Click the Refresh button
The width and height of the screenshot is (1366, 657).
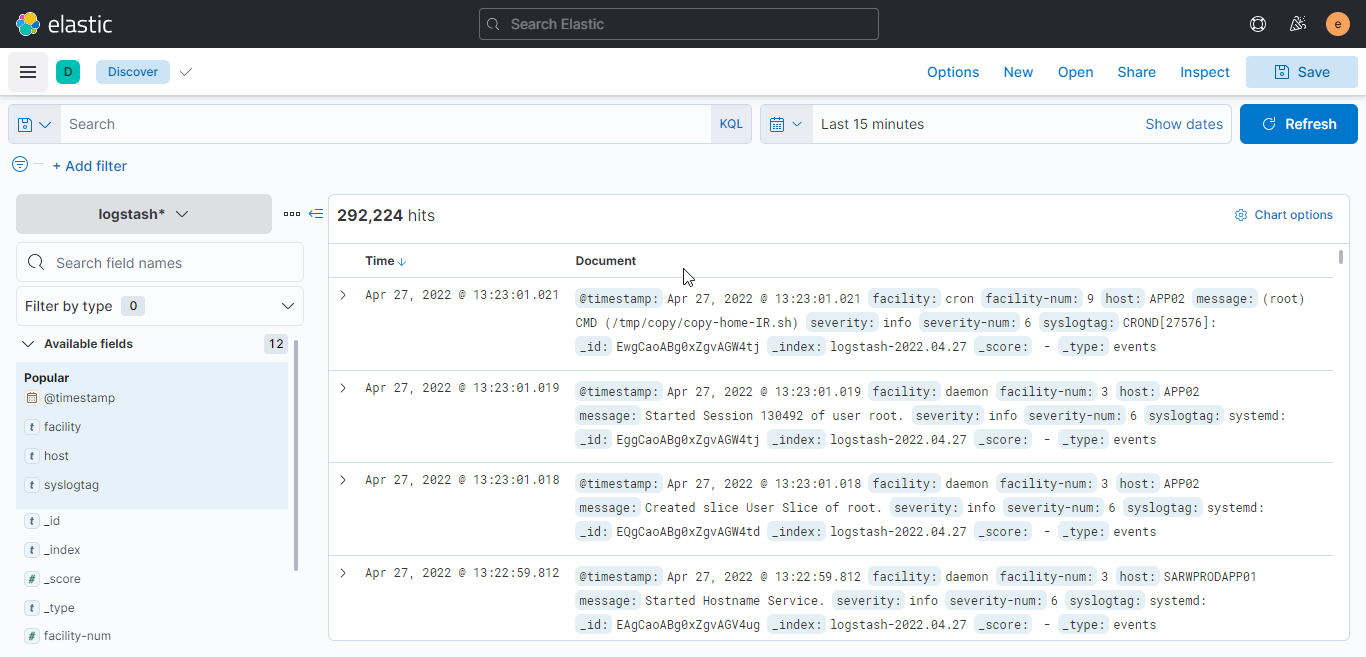(1298, 124)
